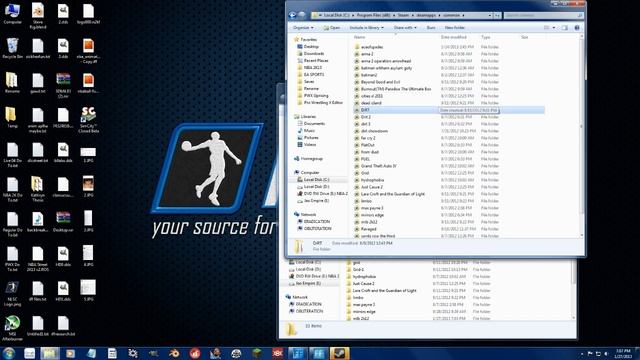The width and height of the screenshot is (640, 360).
Task: Click the Windows Start button
Action: pos(9,353)
